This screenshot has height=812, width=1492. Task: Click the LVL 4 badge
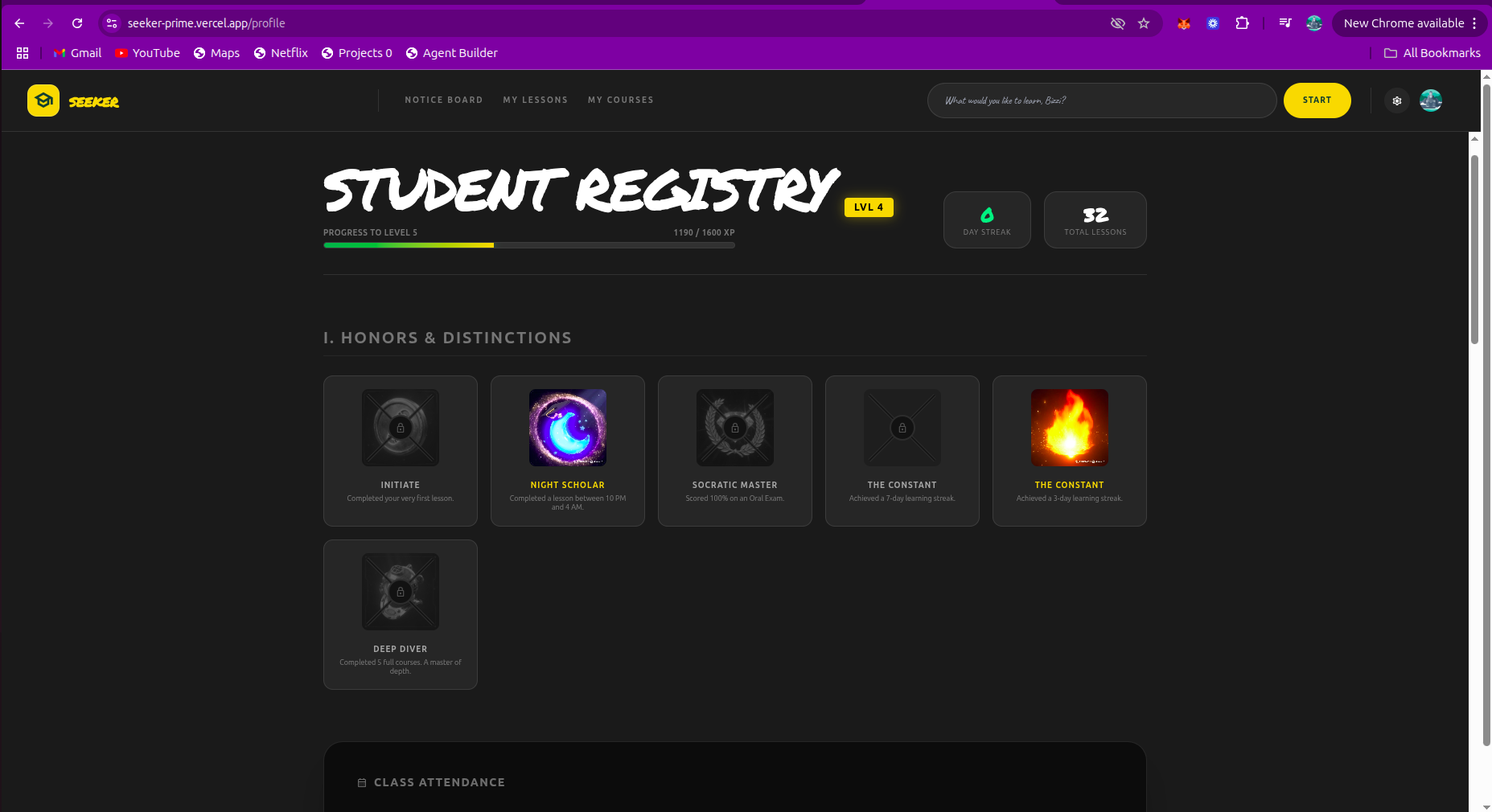click(869, 207)
